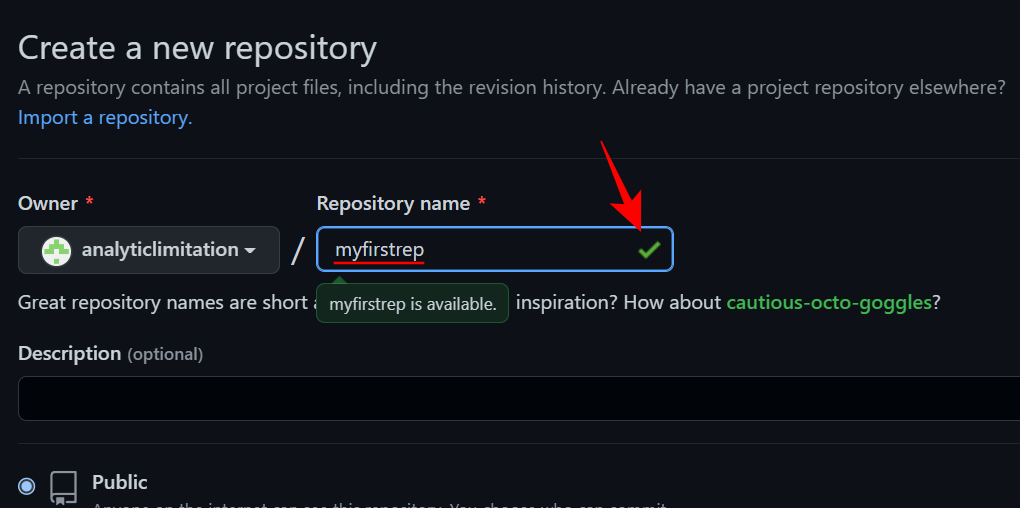
Task: Focus the Repository name input field
Action: pos(480,250)
